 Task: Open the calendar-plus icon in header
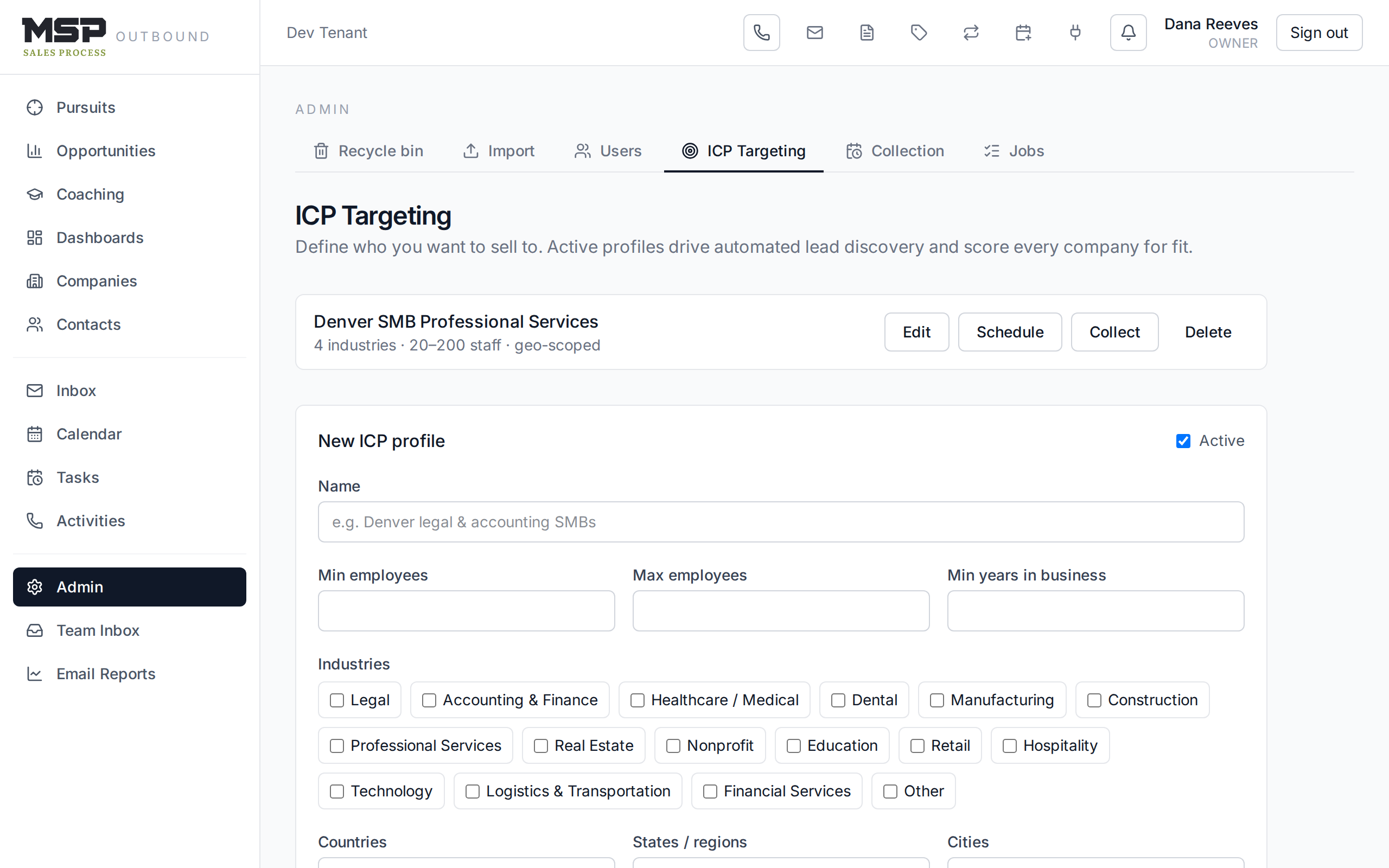pos(1023,33)
